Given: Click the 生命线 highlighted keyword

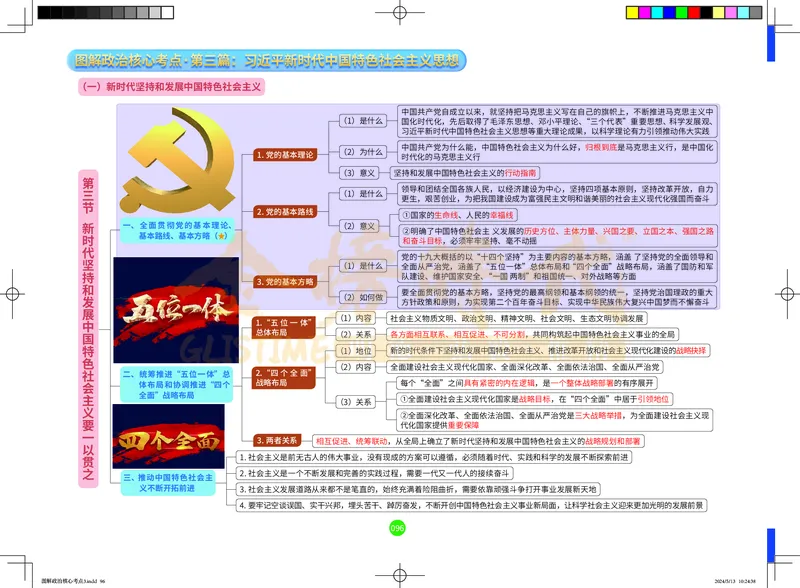Looking at the screenshot, I should (445, 215).
